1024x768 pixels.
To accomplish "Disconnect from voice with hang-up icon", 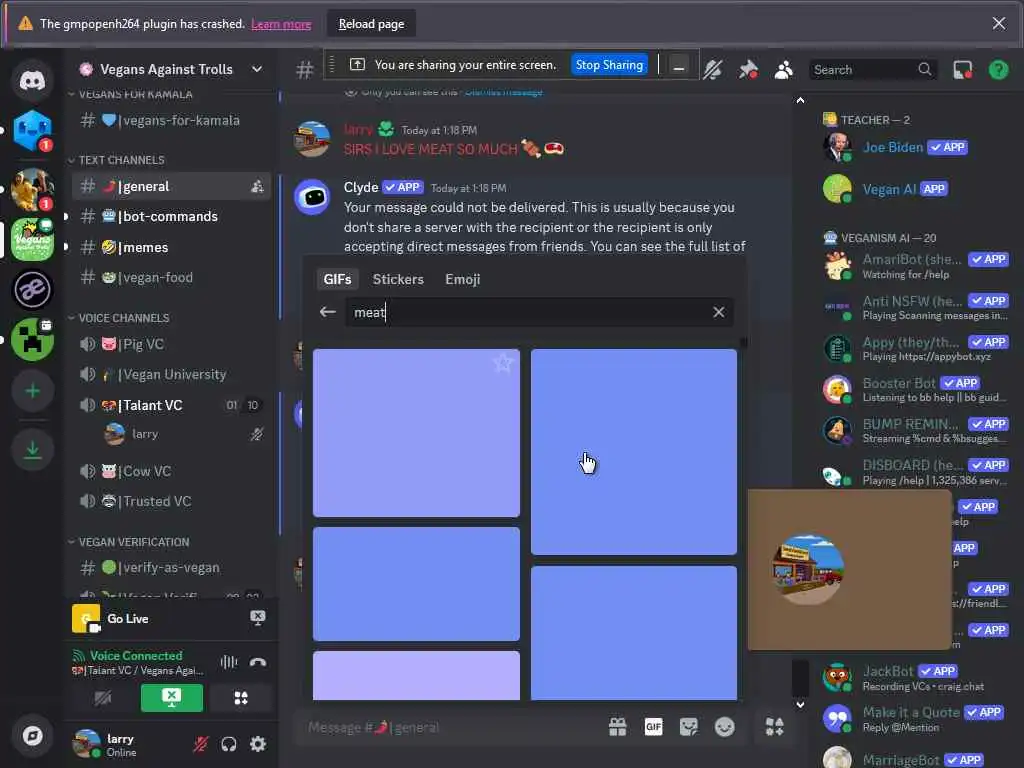I will click(x=258, y=662).
